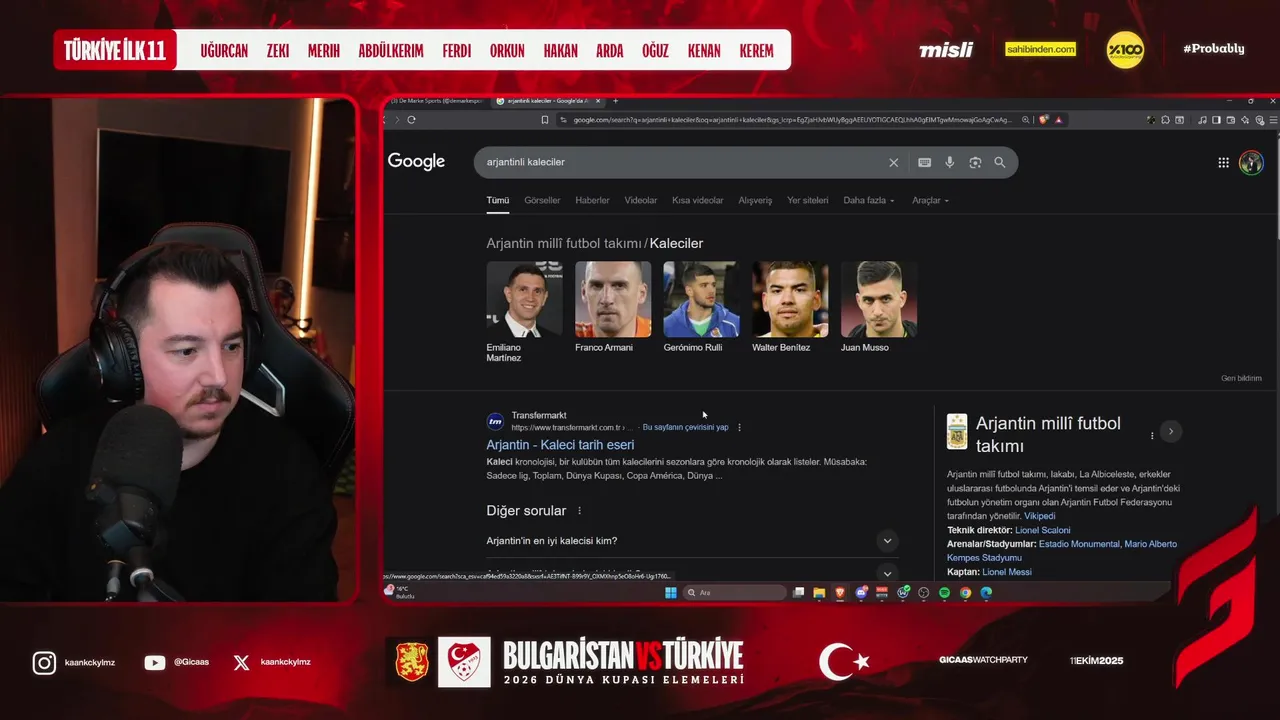This screenshot has width=1280, height=720.
Task: Open Spotify from the taskbar
Action: point(944,592)
